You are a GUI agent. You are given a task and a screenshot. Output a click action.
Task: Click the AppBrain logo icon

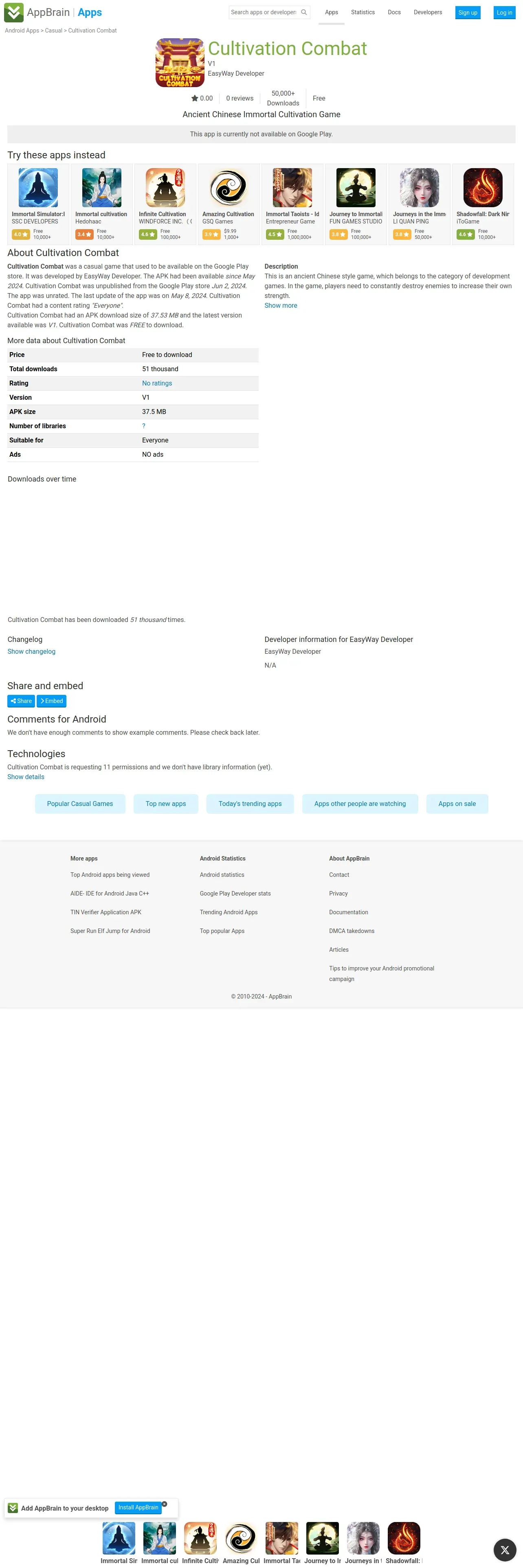pos(13,12)
